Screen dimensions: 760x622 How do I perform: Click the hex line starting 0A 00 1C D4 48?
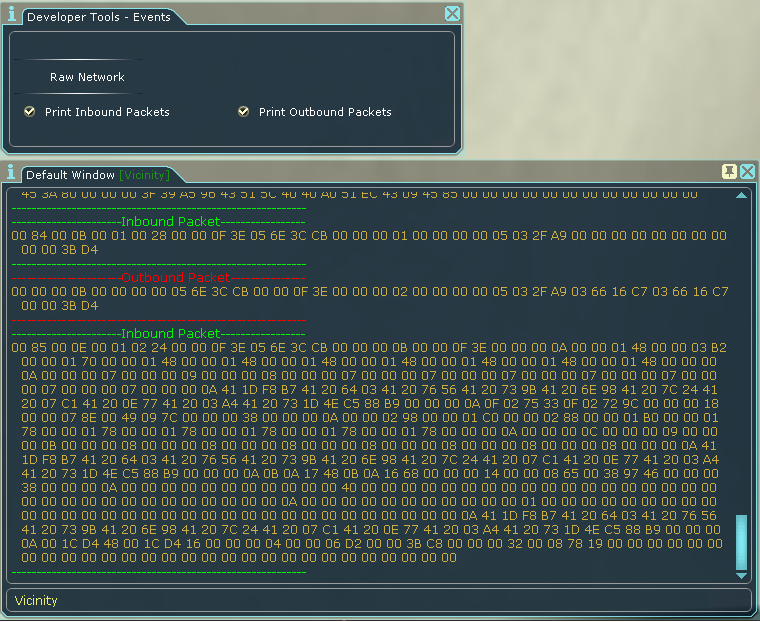372,544
